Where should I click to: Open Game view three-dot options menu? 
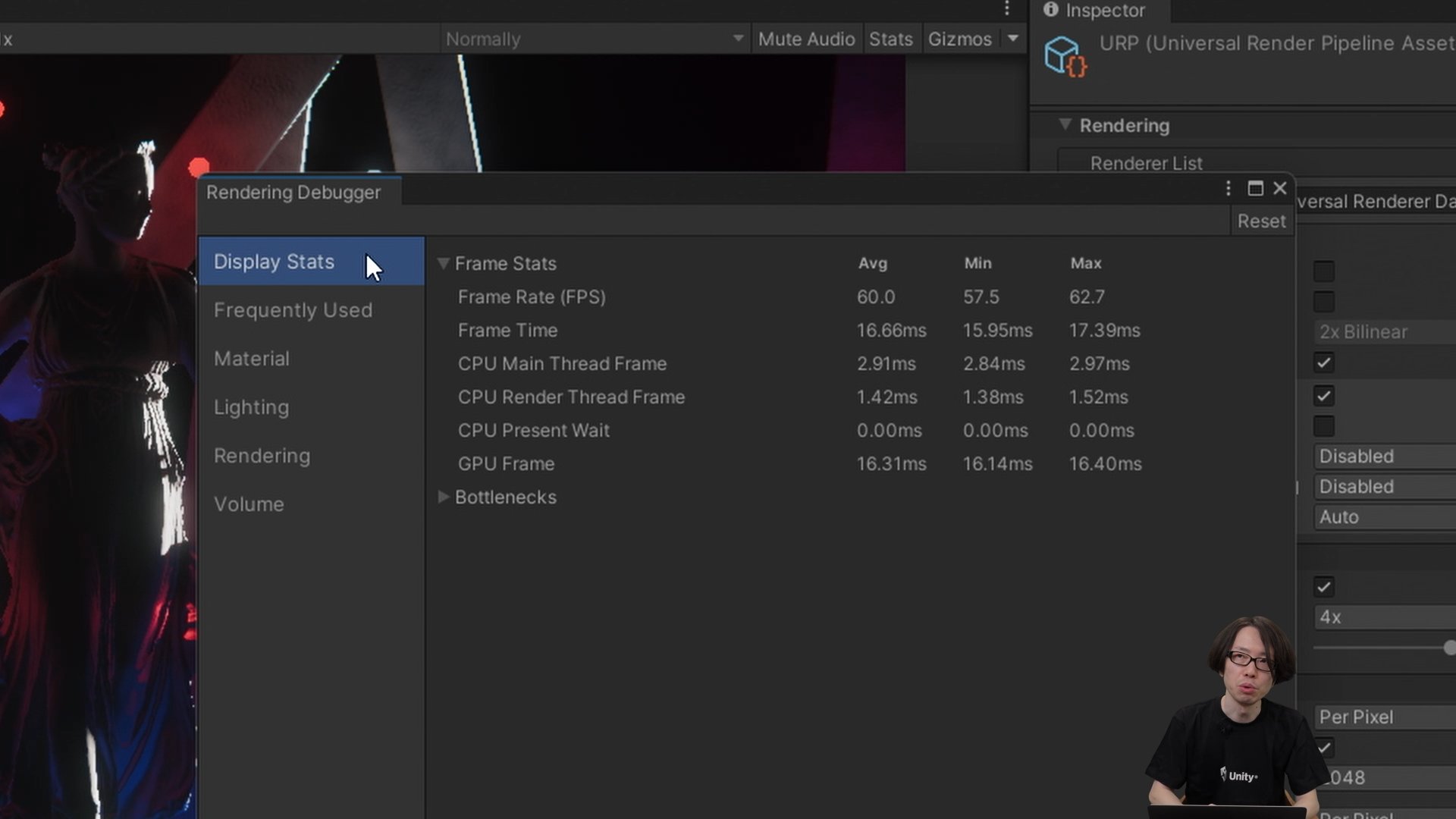[x=1007, y=9]
